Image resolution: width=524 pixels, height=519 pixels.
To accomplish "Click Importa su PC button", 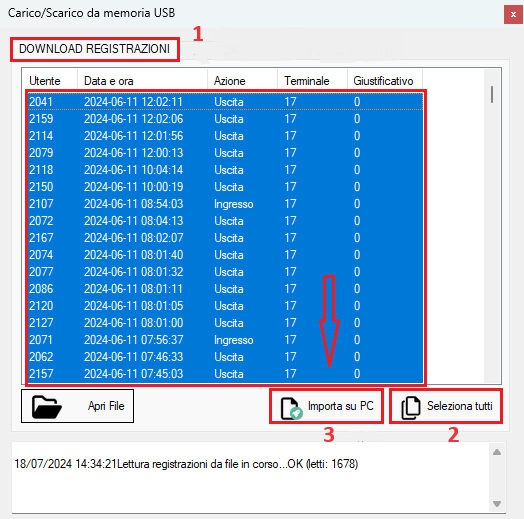I will (326, 406).
